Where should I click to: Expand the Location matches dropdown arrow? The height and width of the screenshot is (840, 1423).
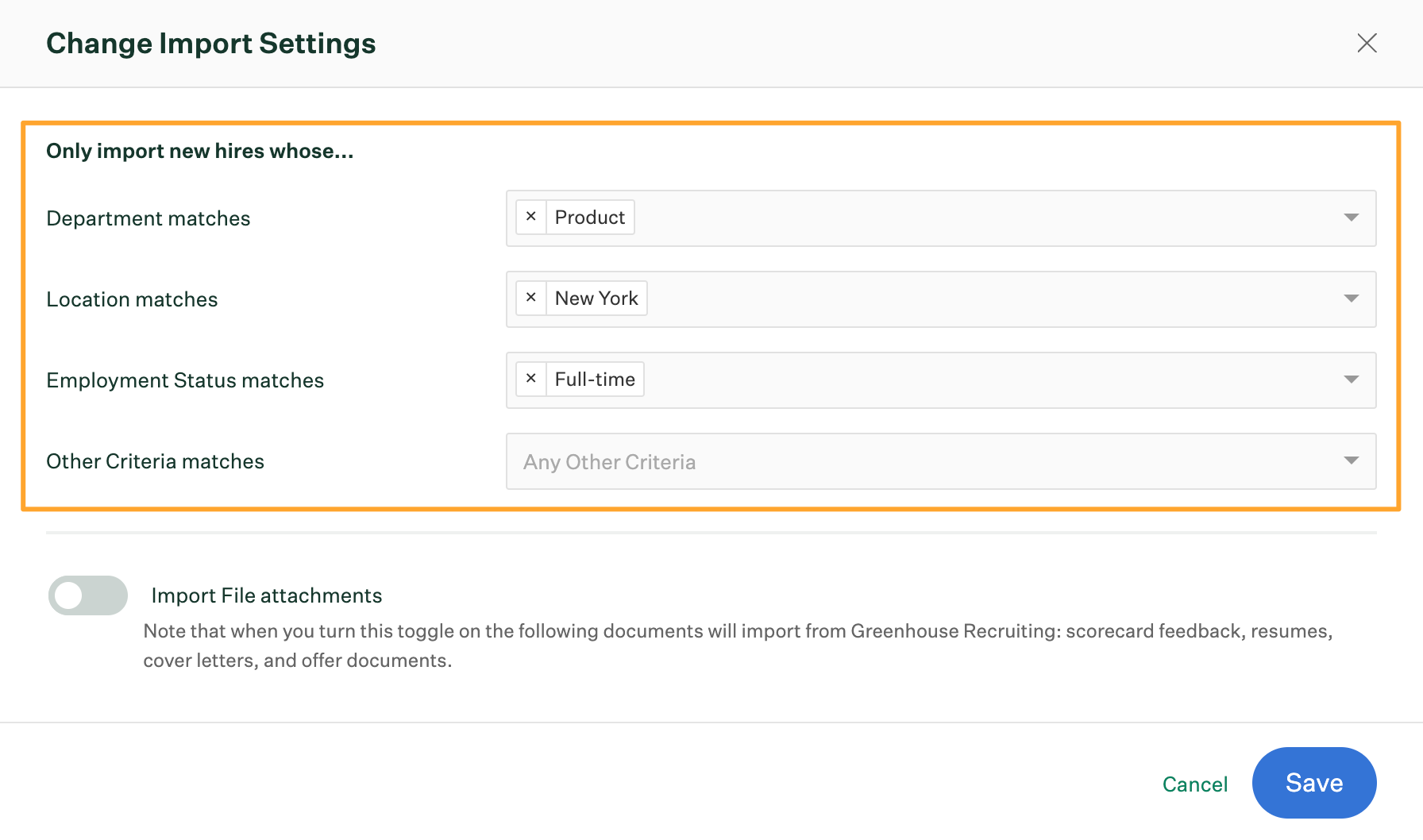(1351, 299)
